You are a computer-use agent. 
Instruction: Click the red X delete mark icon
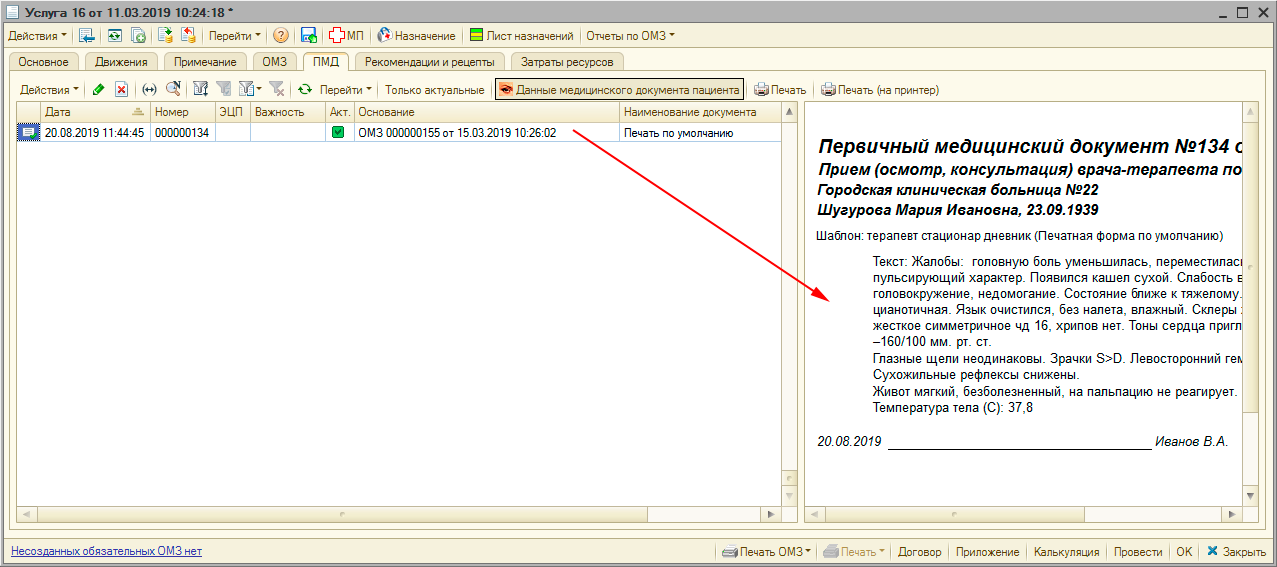click(x=121, y=90)
